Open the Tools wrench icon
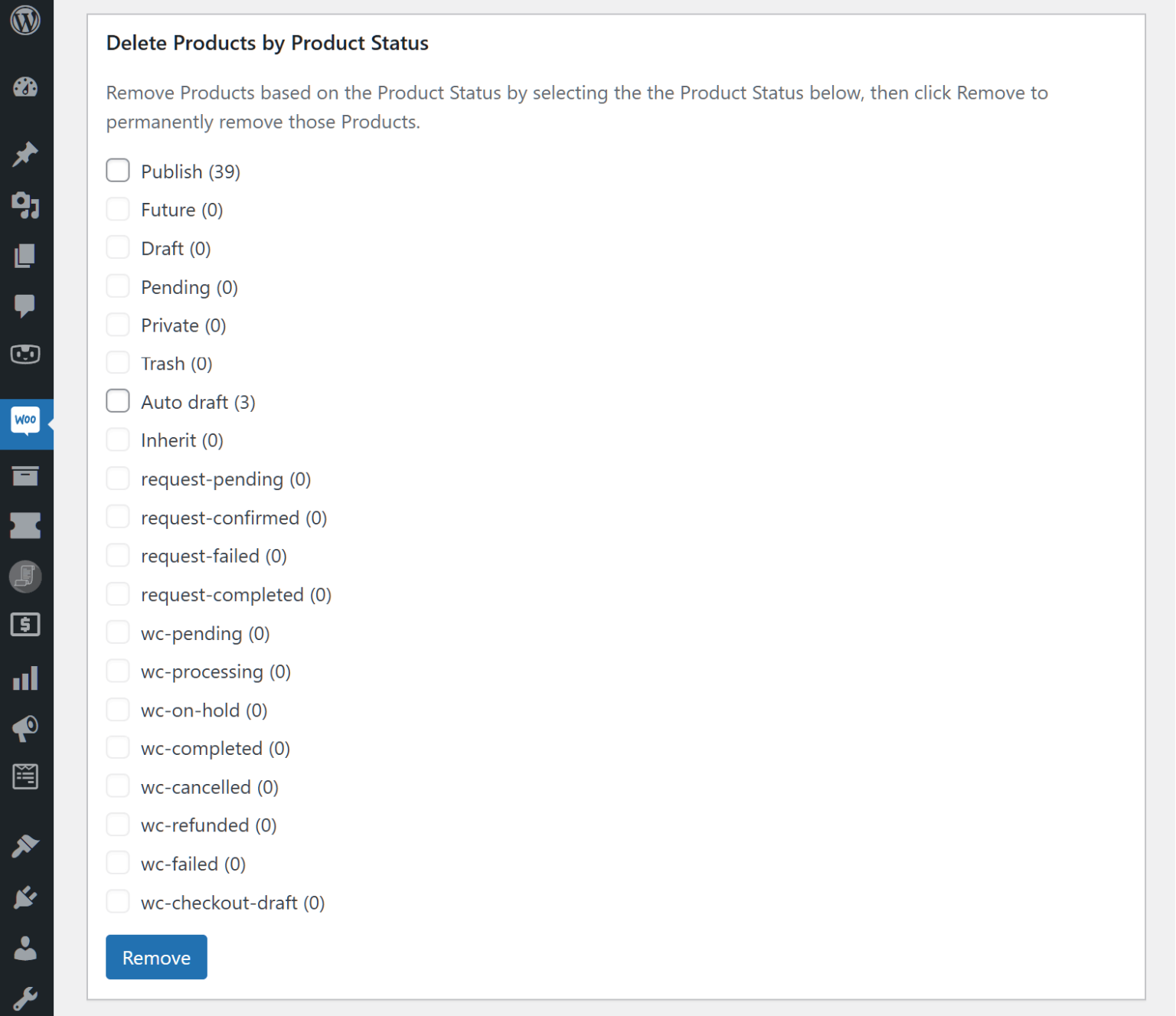 (x=25, y=995)
